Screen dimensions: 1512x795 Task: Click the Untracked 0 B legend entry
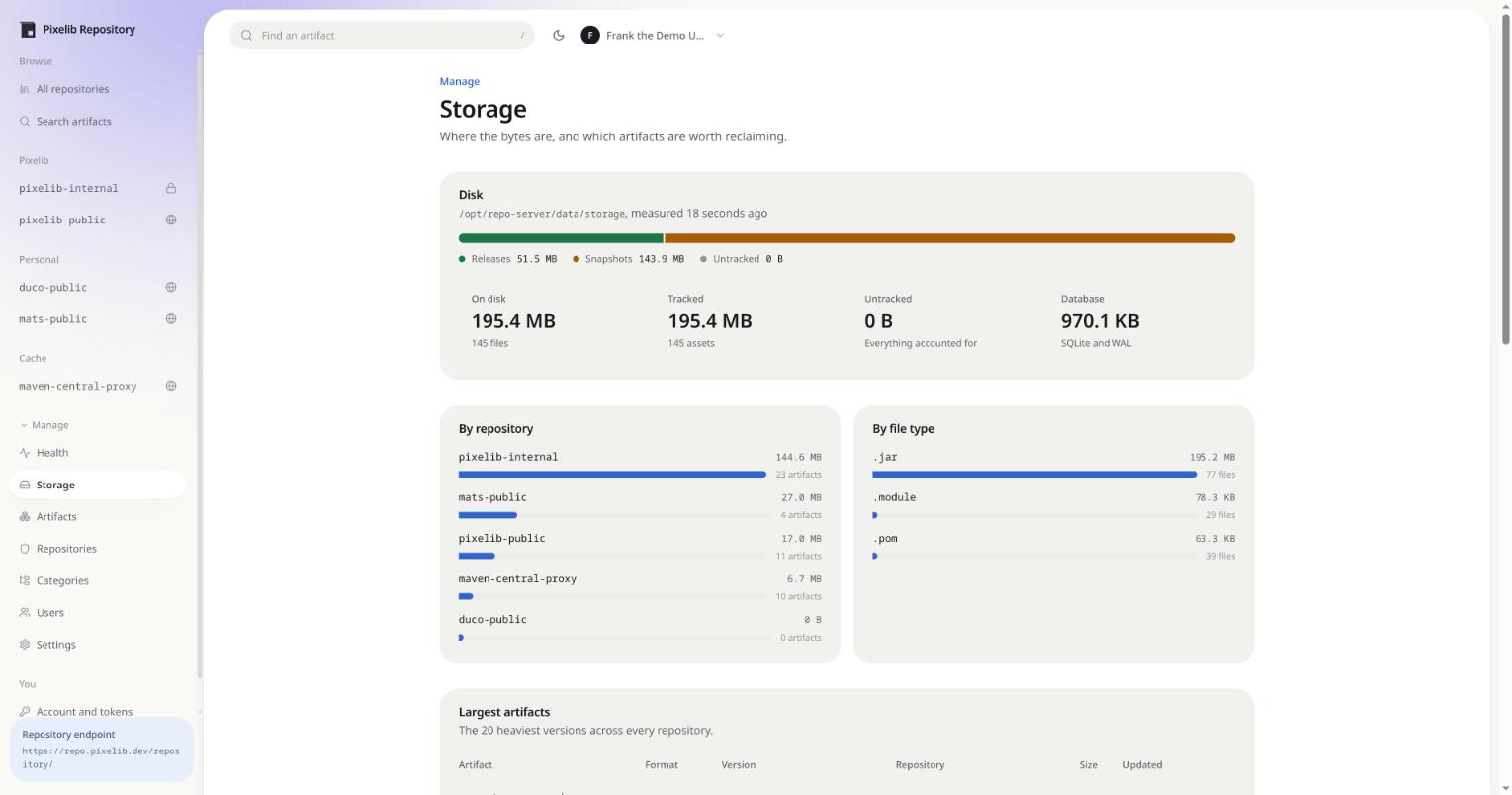point(742,259)
